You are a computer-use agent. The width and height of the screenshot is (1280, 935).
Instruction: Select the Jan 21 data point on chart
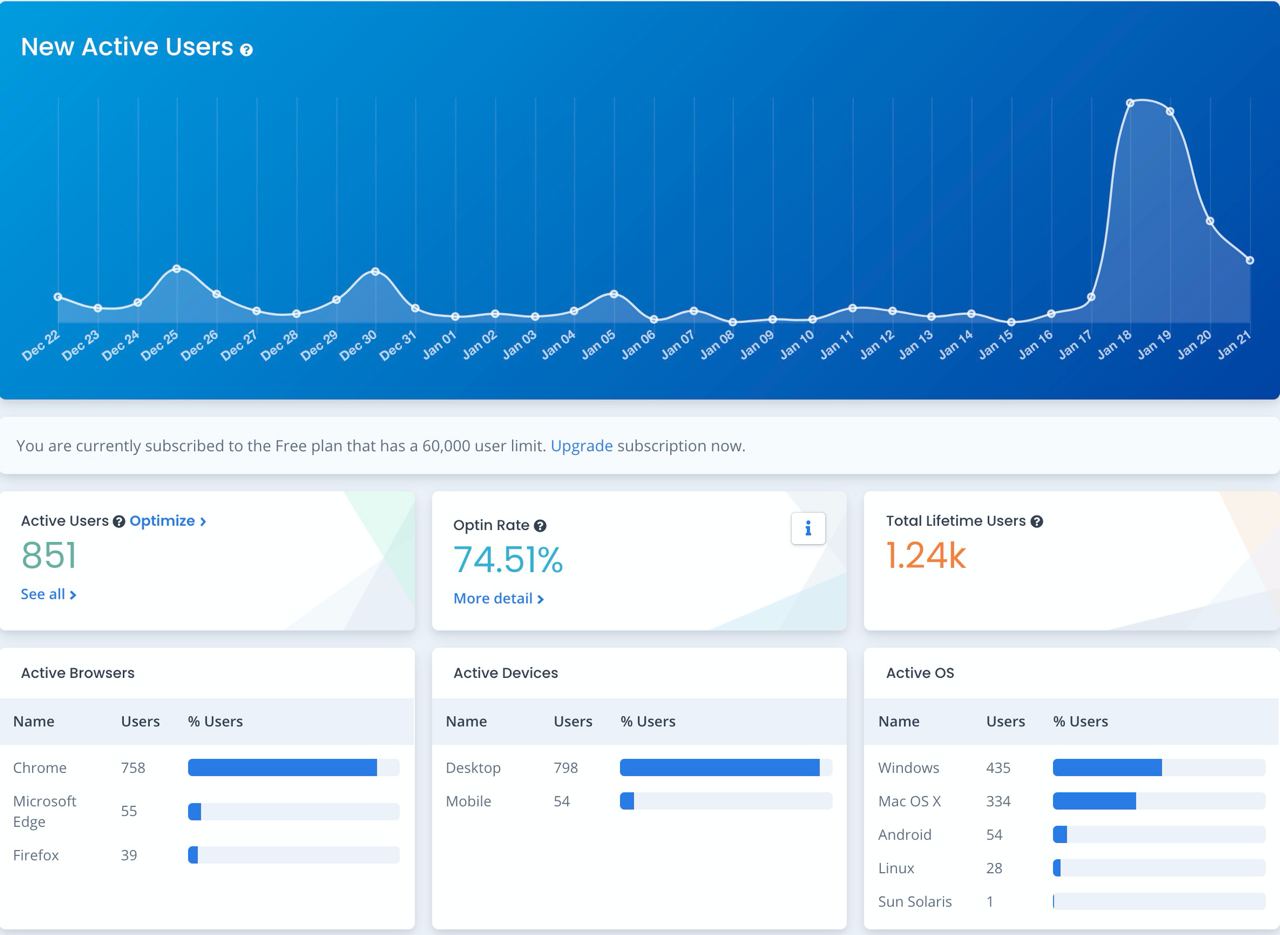(1250, 260)
